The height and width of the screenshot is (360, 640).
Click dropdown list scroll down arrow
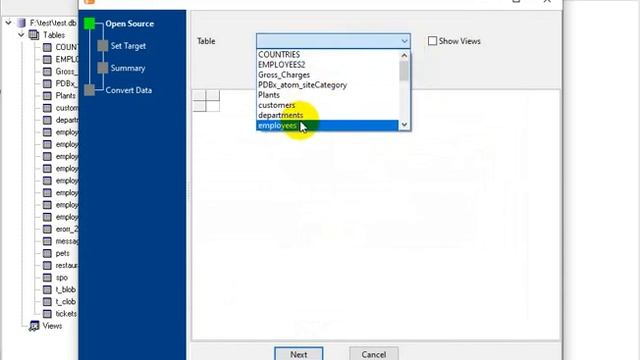tap(404, 125)
